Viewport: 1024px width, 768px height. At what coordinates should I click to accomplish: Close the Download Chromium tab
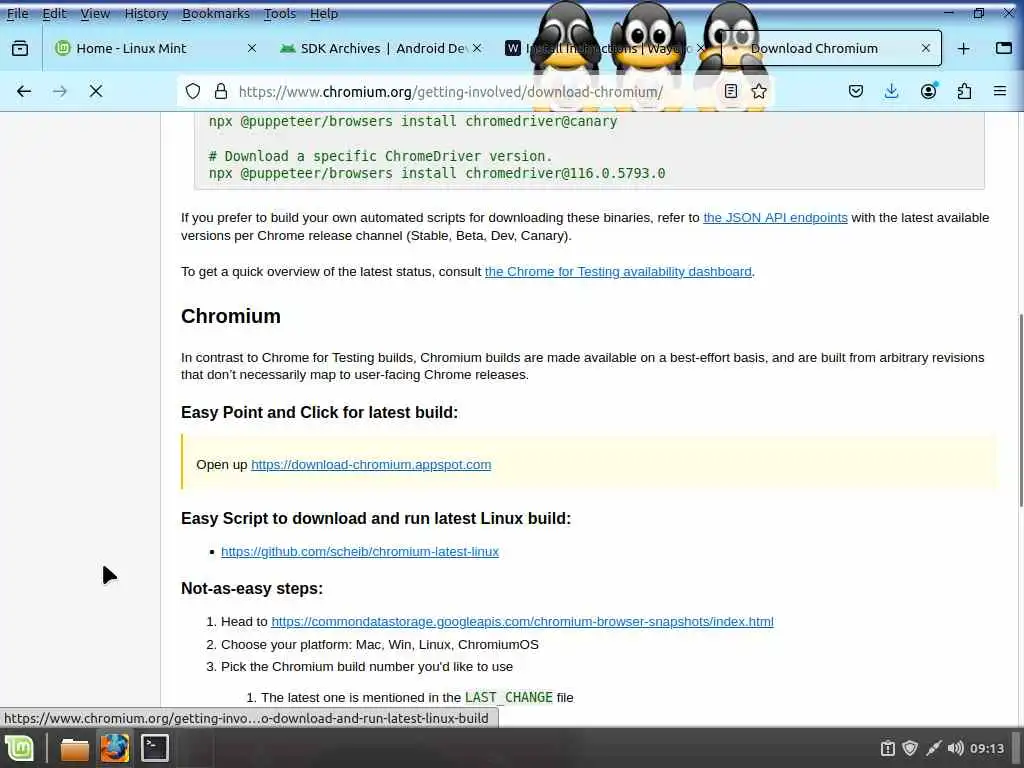click(925, 48)
